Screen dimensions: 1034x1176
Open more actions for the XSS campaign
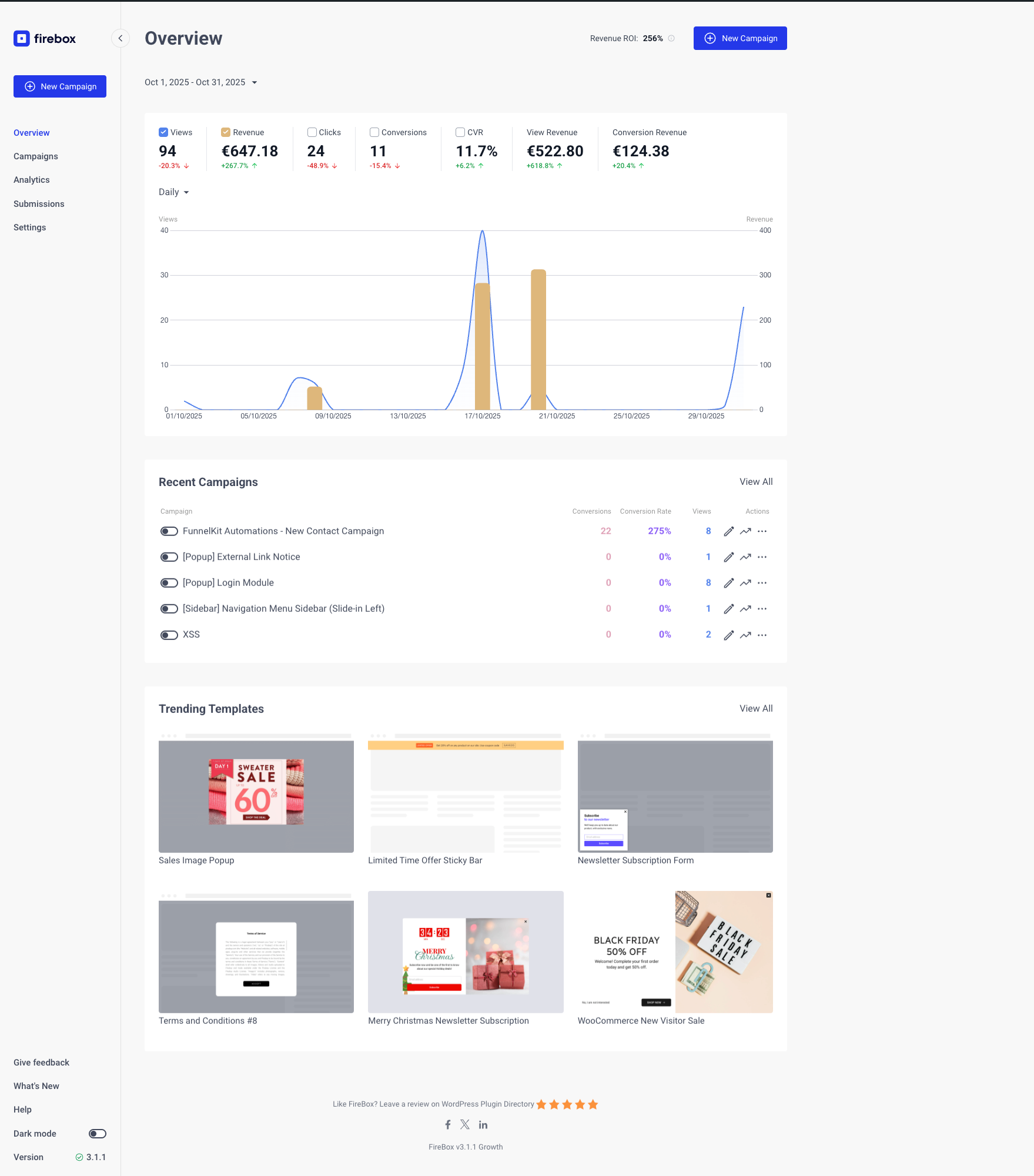coord(762,635)
